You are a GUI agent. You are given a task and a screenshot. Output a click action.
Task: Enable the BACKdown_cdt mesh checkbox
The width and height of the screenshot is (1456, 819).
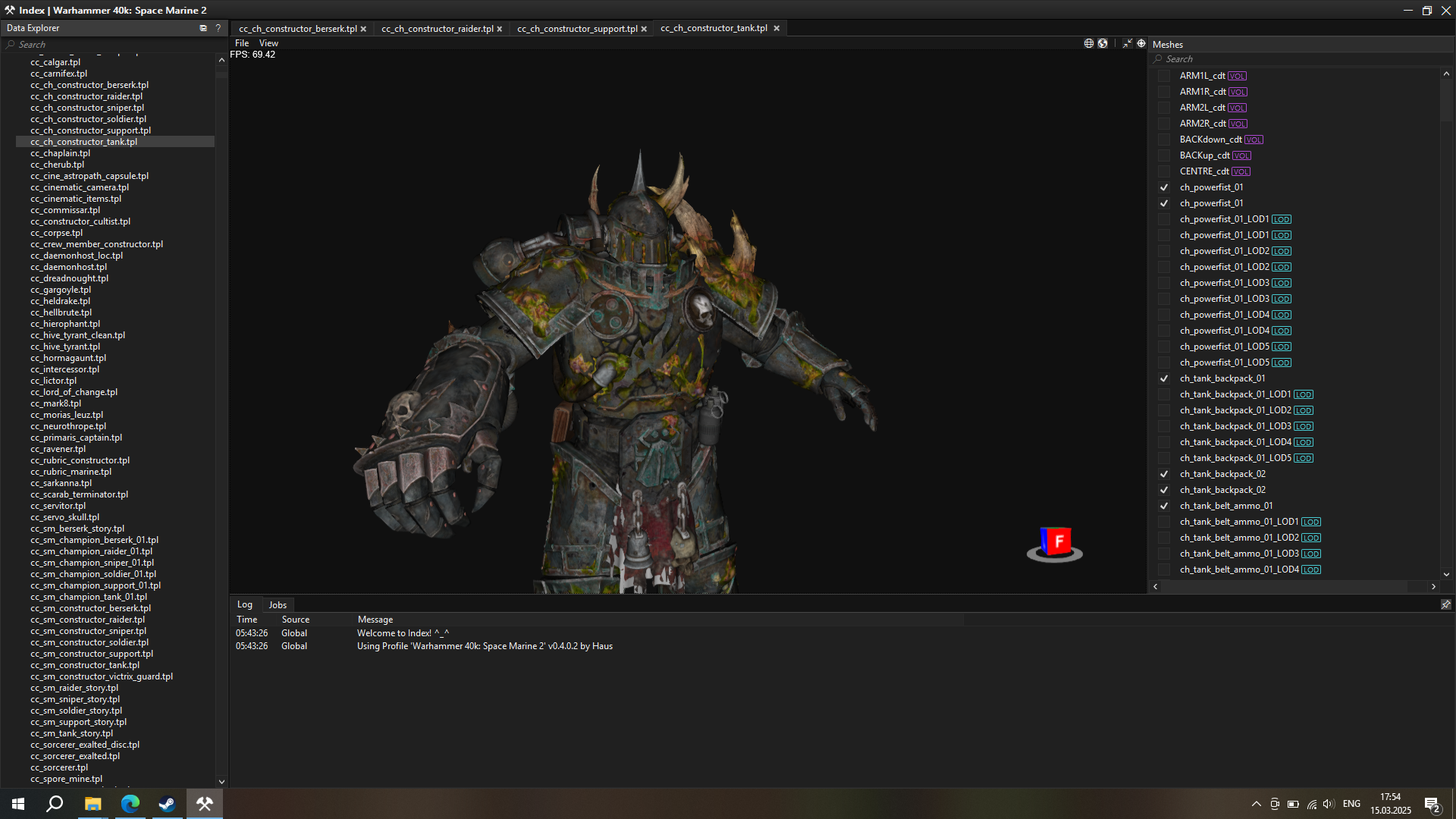[x=1164, y=140]
